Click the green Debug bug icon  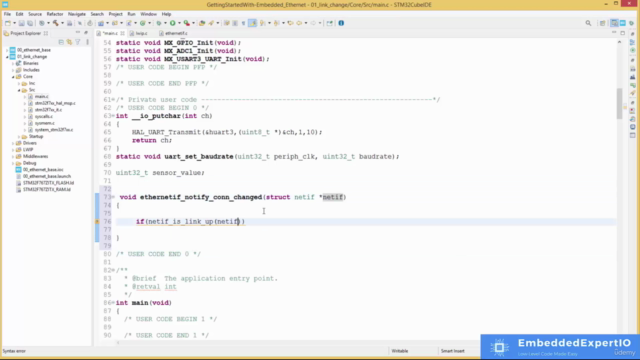tap(159, 23)
